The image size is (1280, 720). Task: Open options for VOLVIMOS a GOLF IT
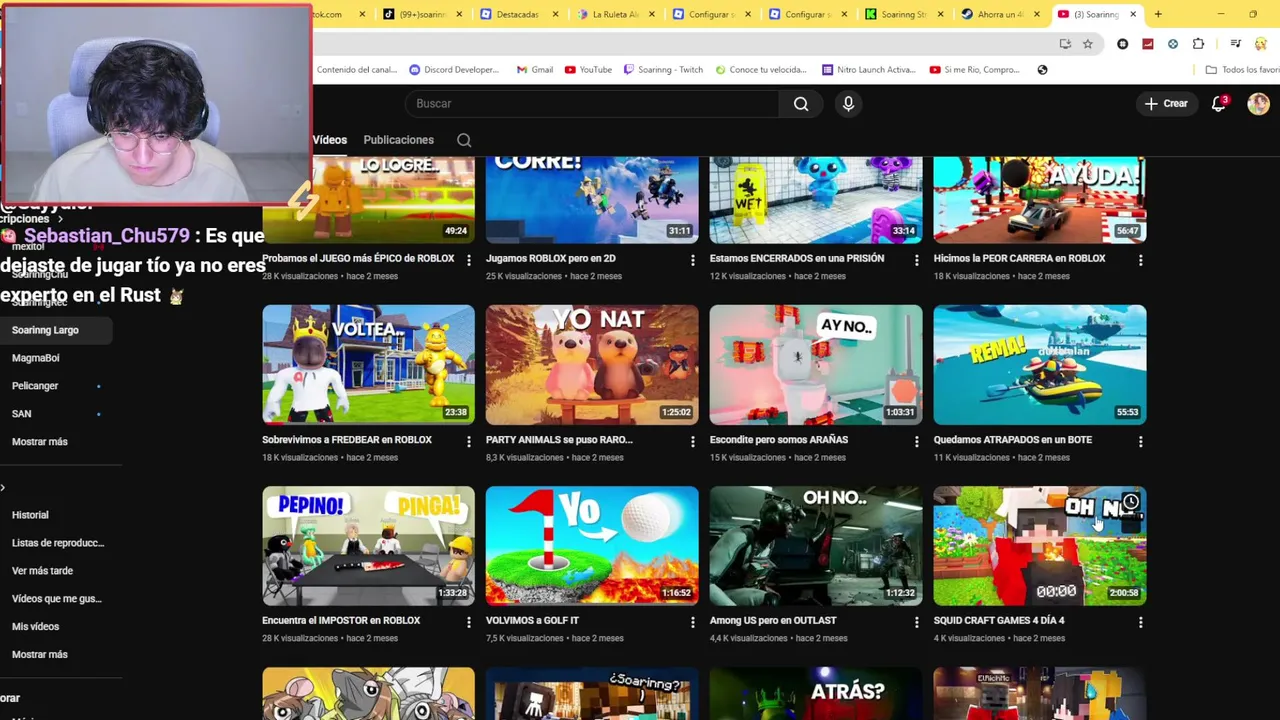tap(693, 622)
